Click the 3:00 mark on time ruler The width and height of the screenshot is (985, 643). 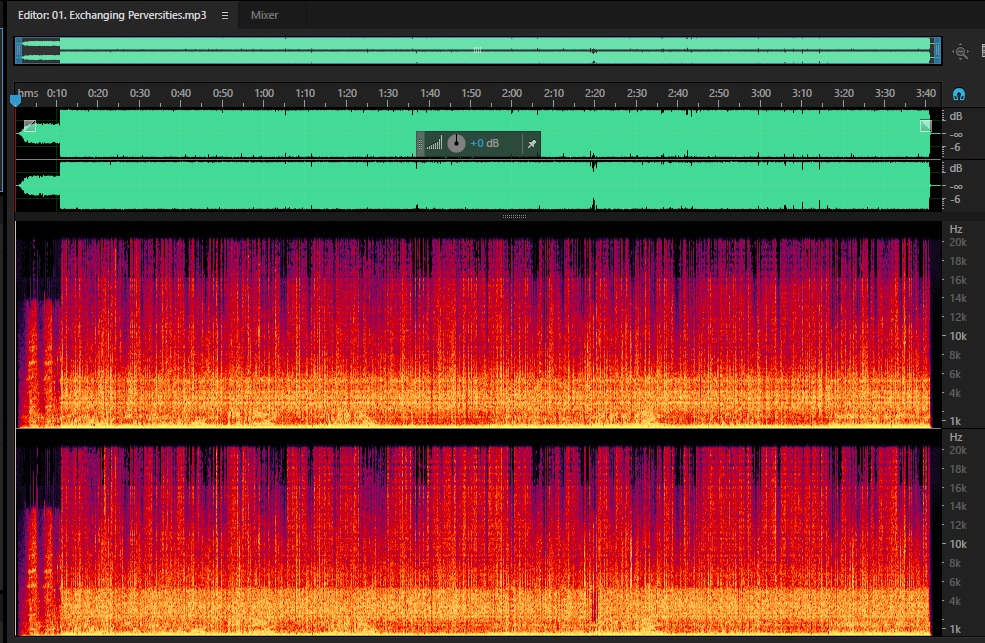click(x=761, y=93)
